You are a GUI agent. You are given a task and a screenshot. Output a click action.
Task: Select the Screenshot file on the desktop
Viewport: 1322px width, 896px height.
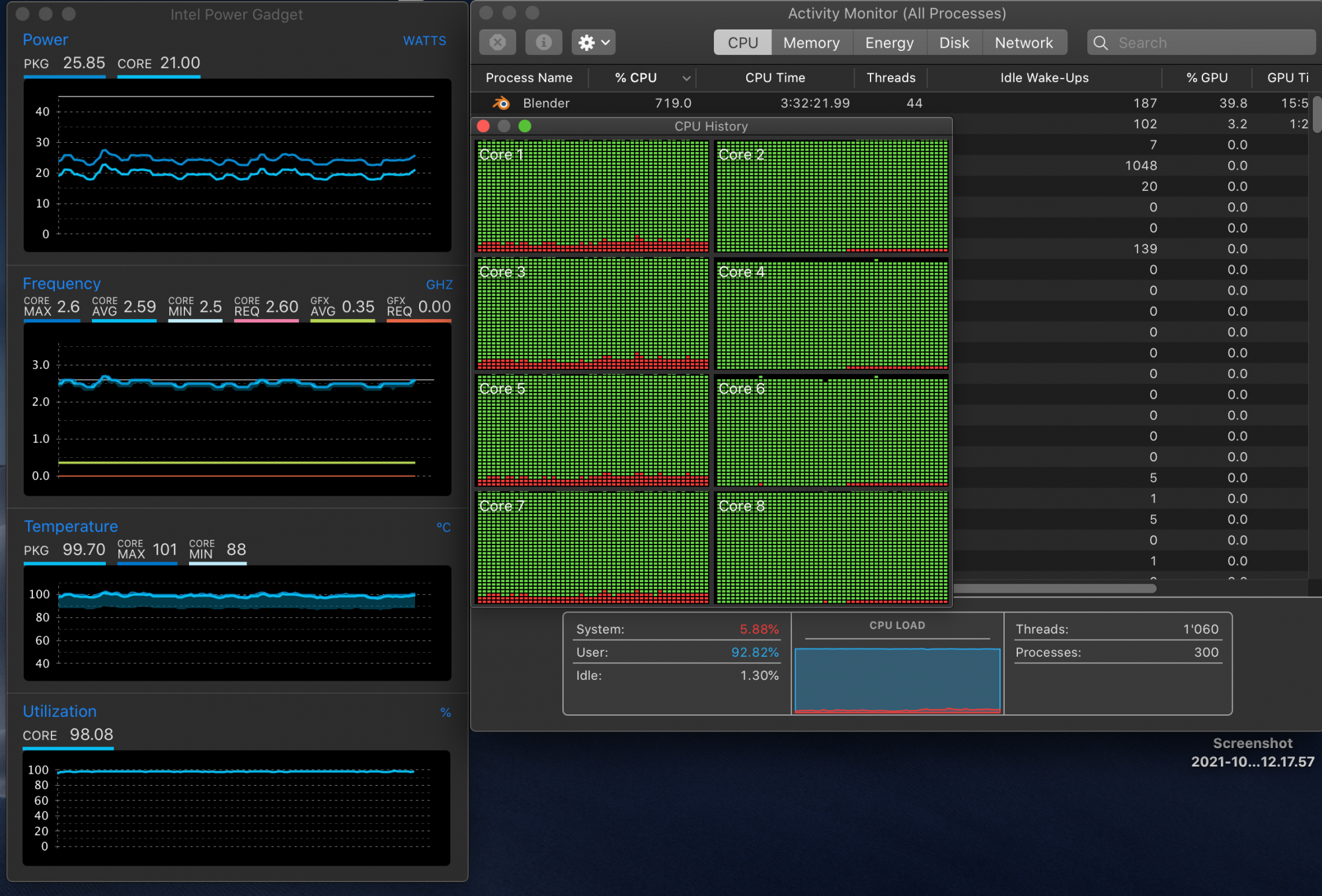click(x=1252, y=753)
